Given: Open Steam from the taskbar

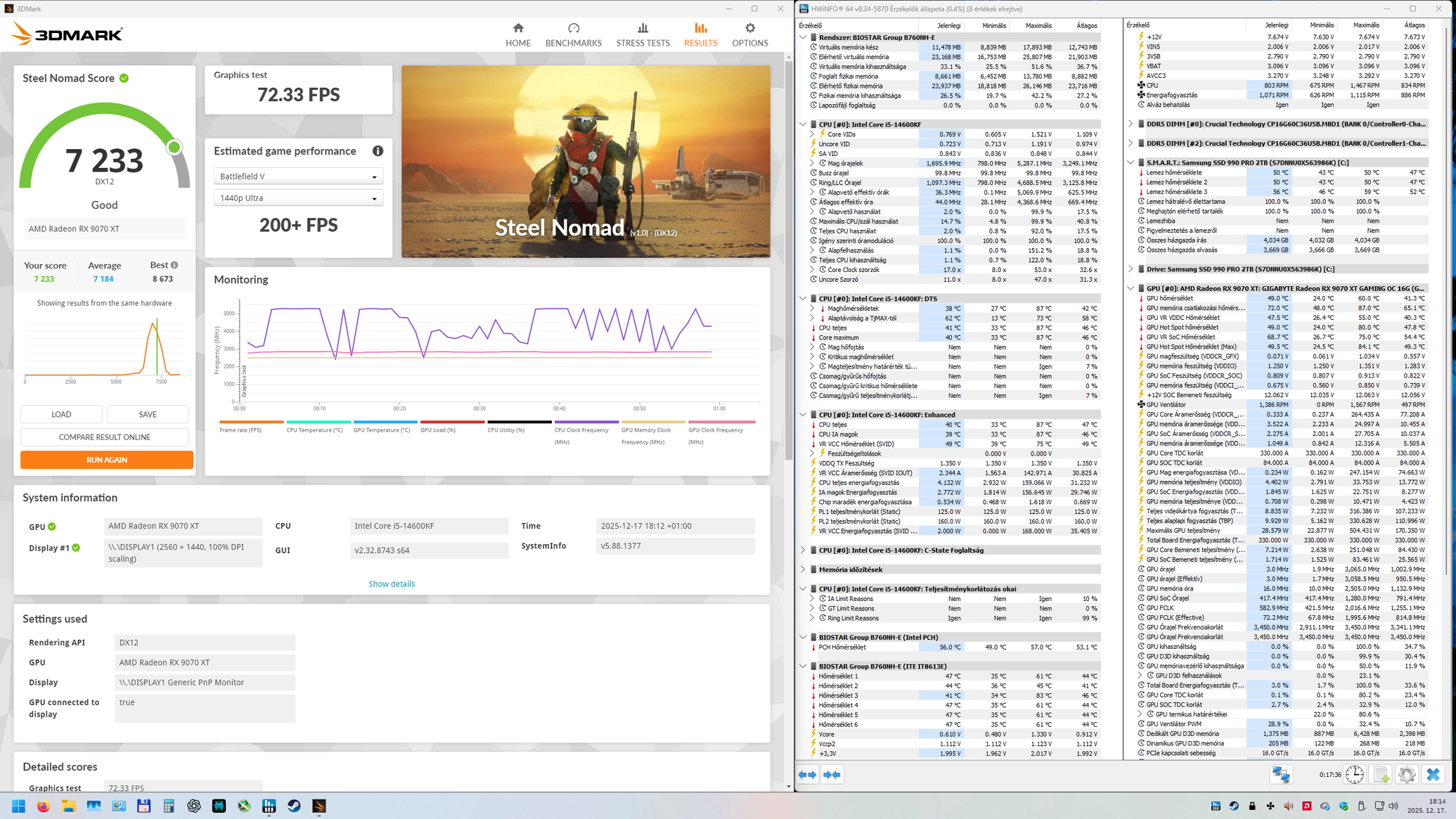Looking at the screenshot, I should [295, 806].
